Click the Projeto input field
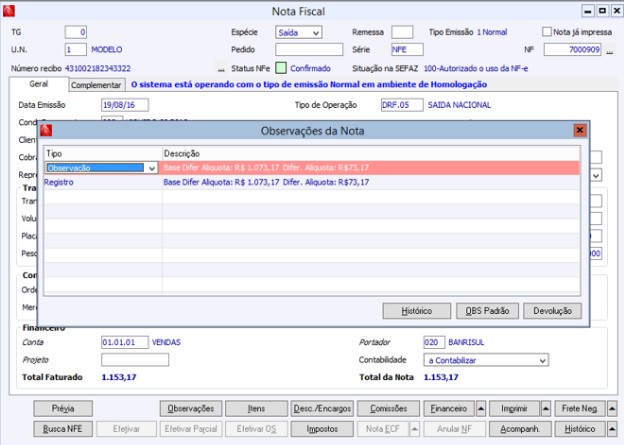This screenshot has height=445, width=624. [135, 360]
